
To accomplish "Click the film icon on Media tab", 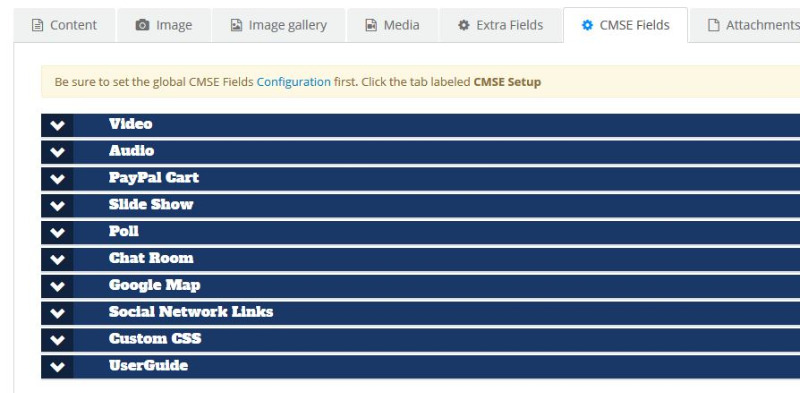I will tap(371, 25).
